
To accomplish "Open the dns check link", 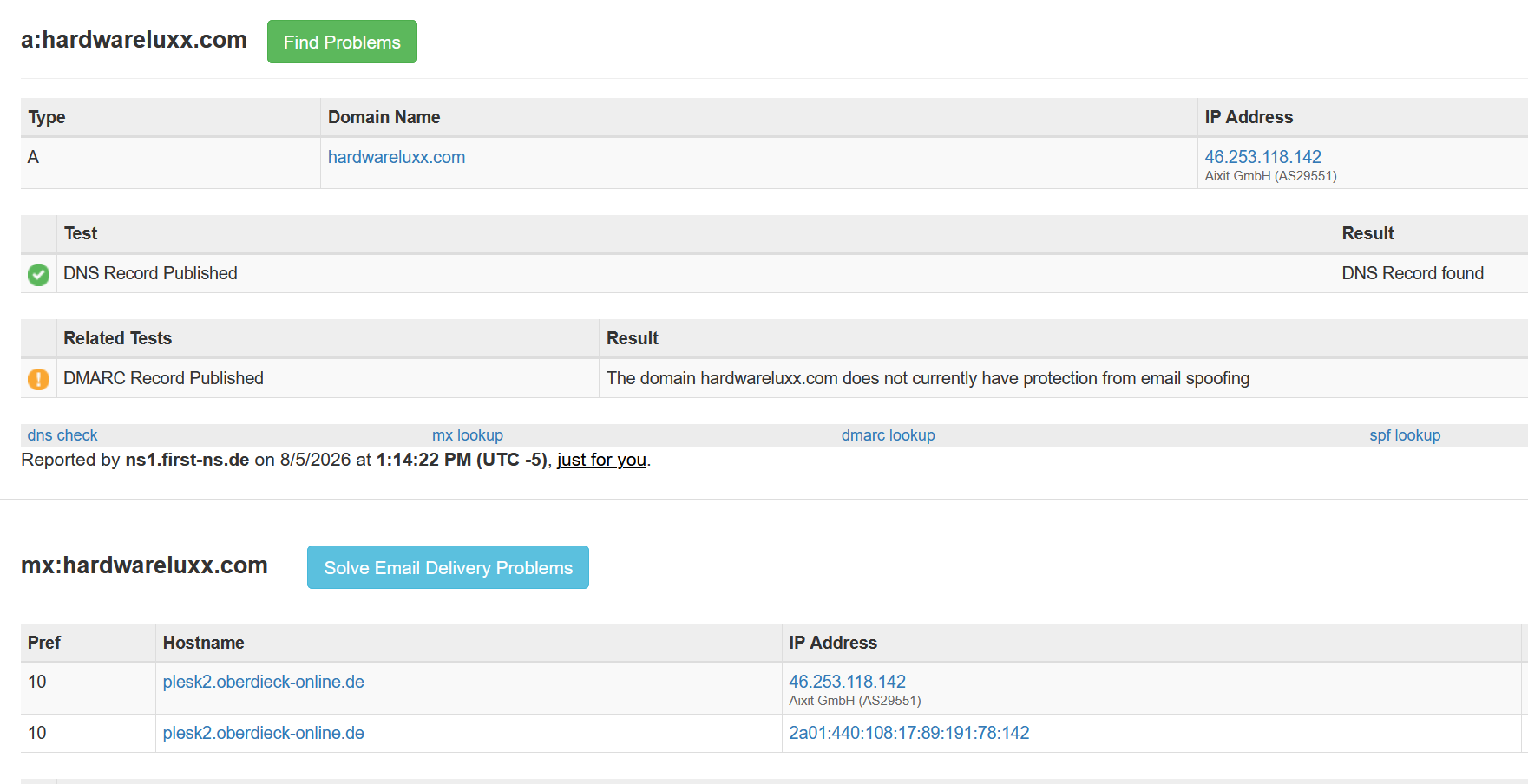I will coord(62,435).
